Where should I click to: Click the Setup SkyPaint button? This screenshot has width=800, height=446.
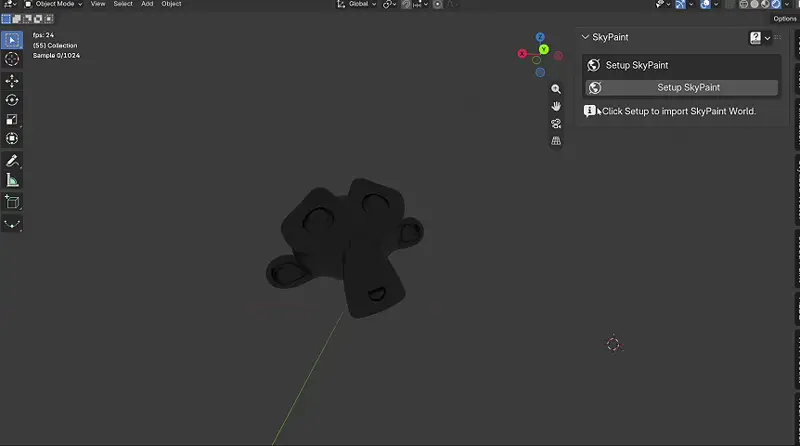coord(682,87)
